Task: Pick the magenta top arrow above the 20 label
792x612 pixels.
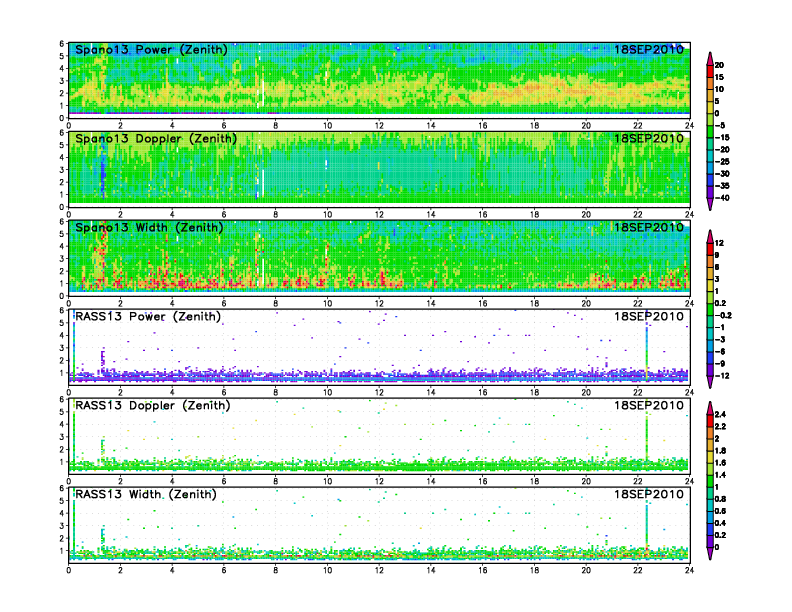Action: (x=710, y=59)
